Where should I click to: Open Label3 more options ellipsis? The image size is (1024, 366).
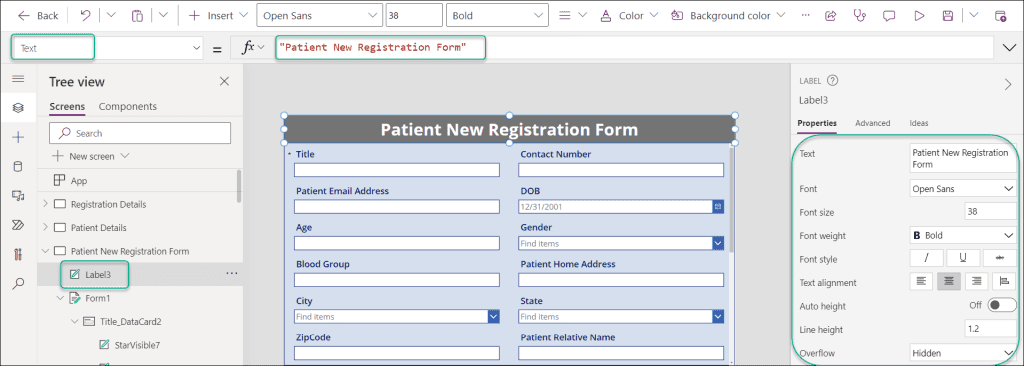[x=231, y=274]
